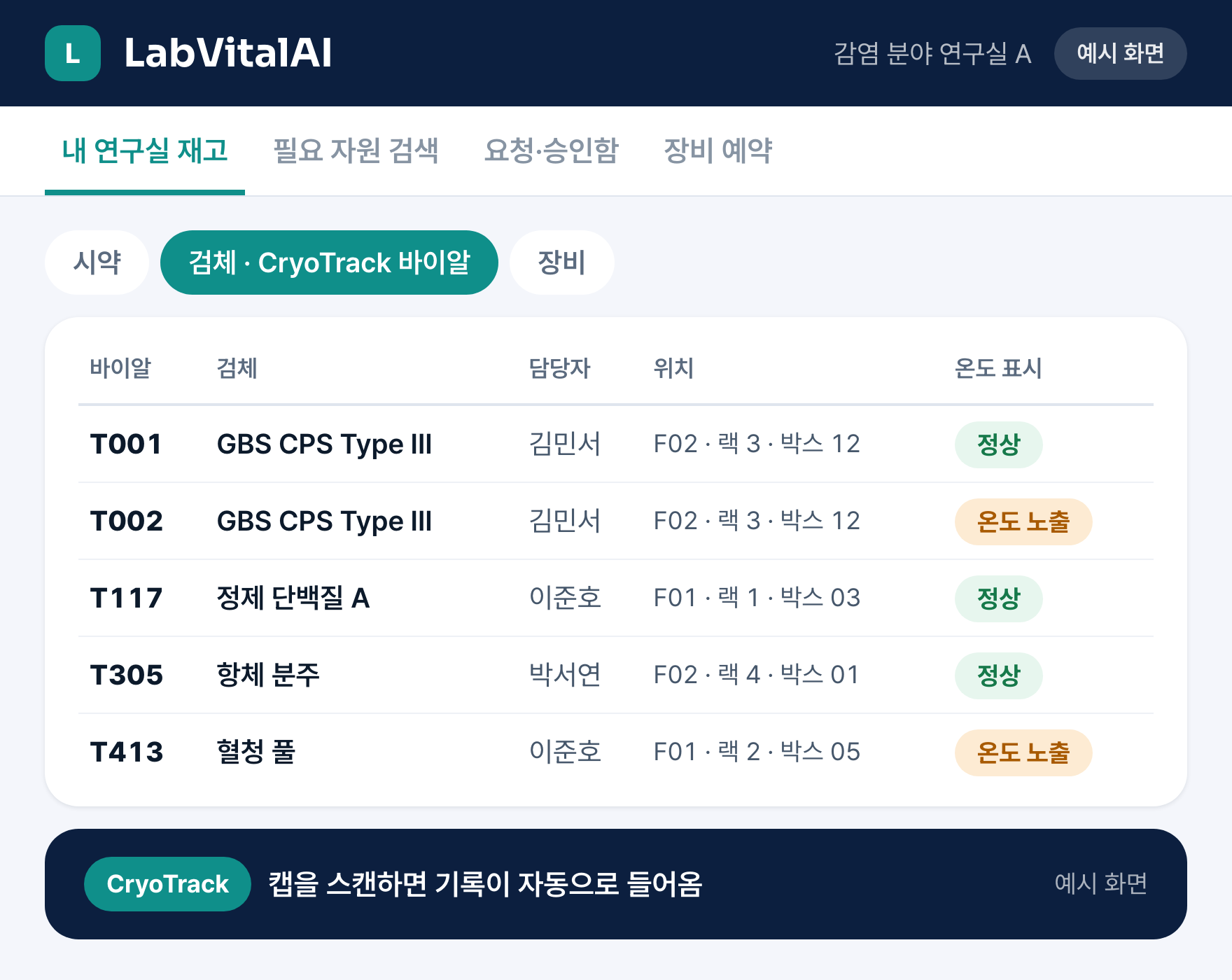Image resolution: width=1232 pixels, height=980 pixels.
Task: Click the 정제 단백질 A specimen name
Action: click(x=293, y=598)
